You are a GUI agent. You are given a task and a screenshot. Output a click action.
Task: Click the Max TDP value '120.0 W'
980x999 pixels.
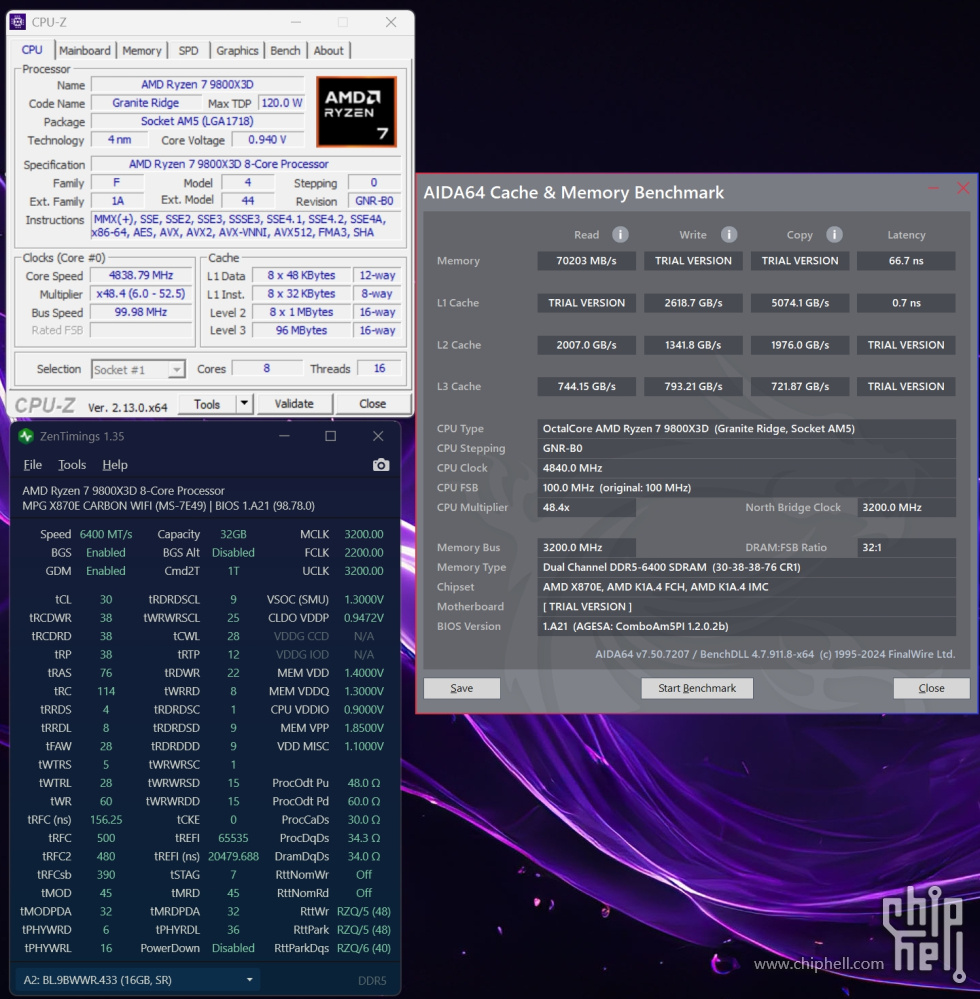click(x=281, y=103)
